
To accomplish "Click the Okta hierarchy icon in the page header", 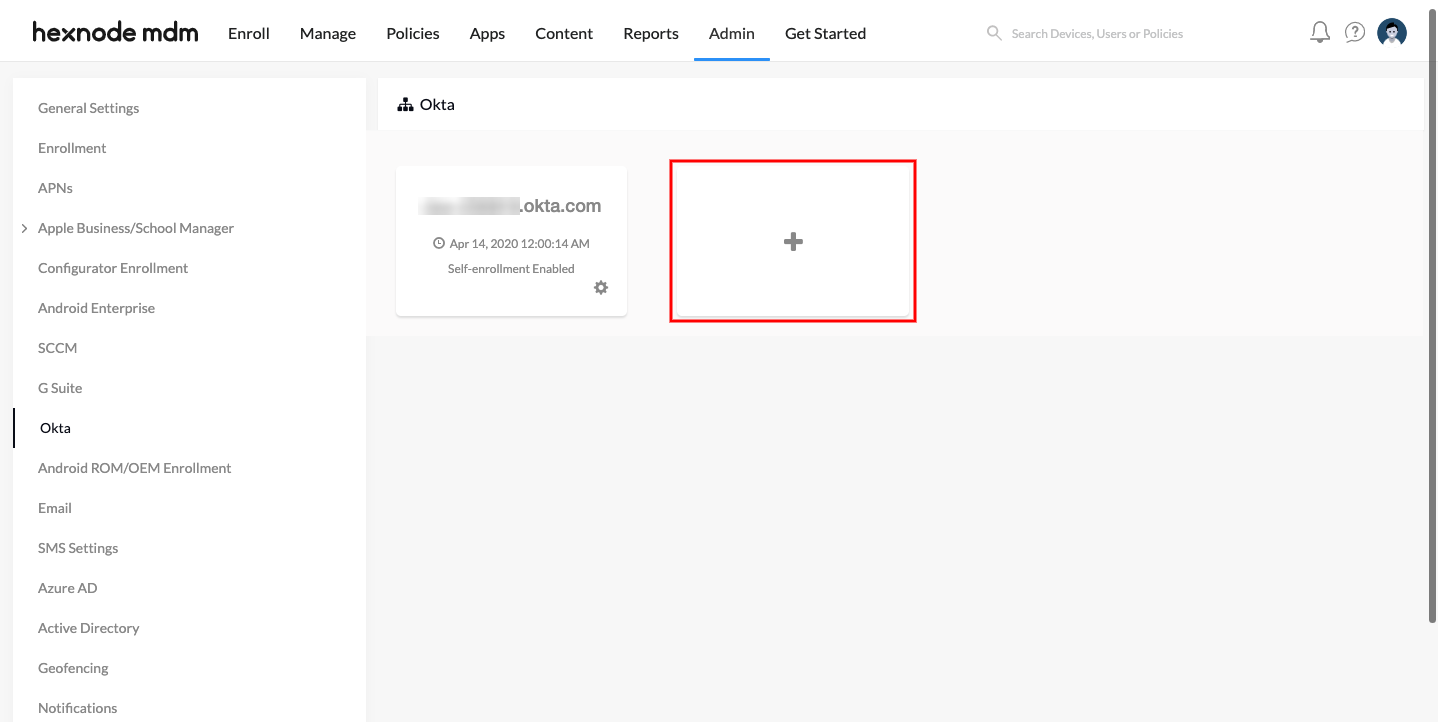I will tap(406, 104).
